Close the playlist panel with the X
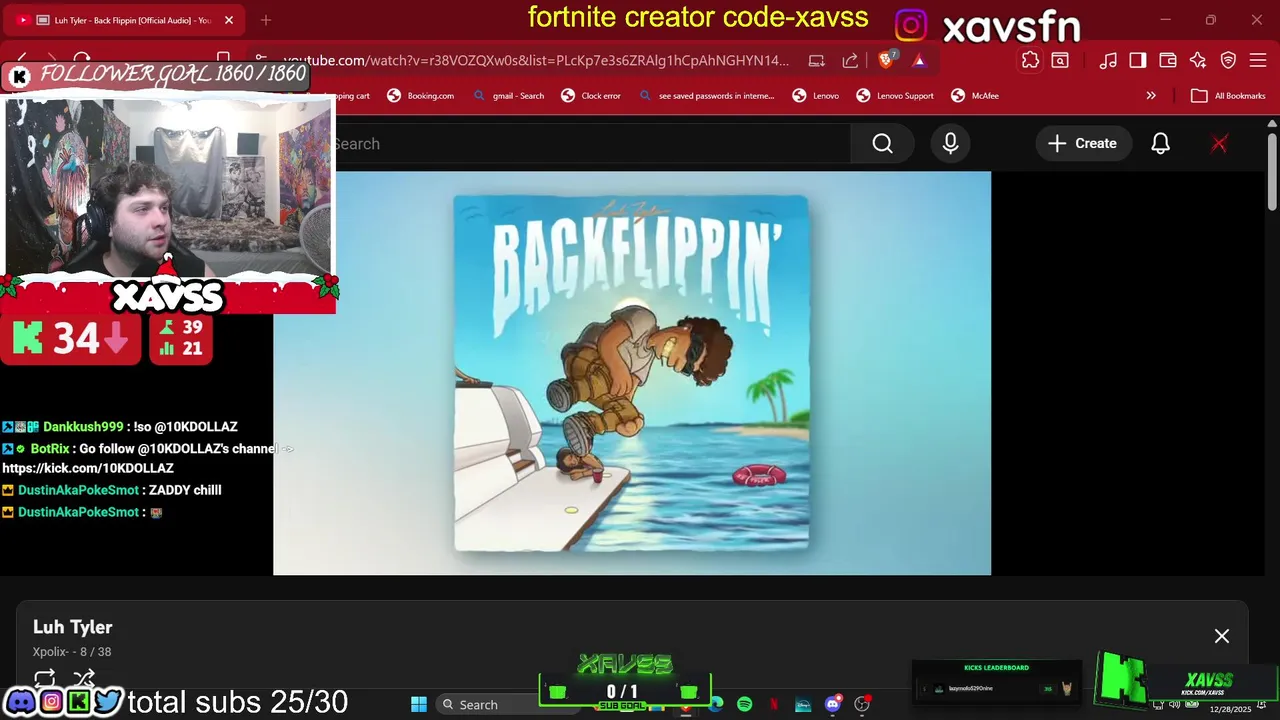The width and height of the screenshot is (1280, 720). coord(1222,636)
